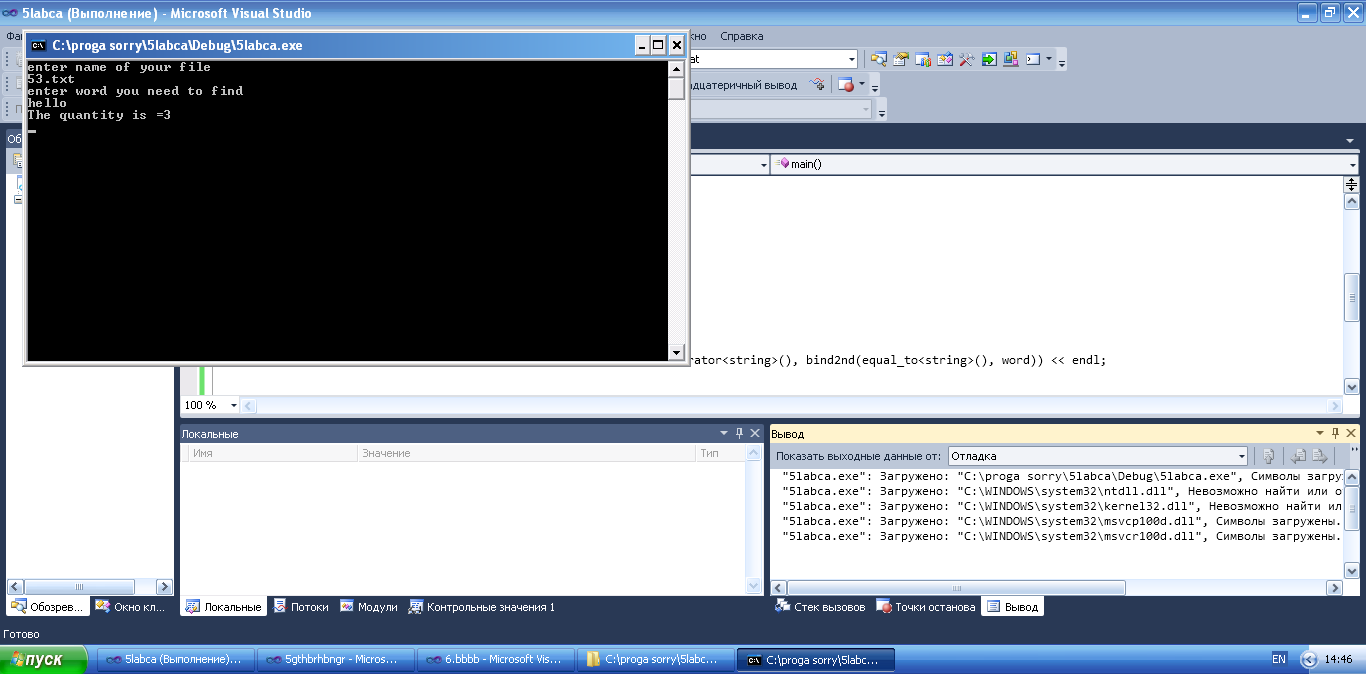This screenshot has width=1366, height=674.
Task: Click the split editor handle above scrollbar
Action: coord(1351,184)
